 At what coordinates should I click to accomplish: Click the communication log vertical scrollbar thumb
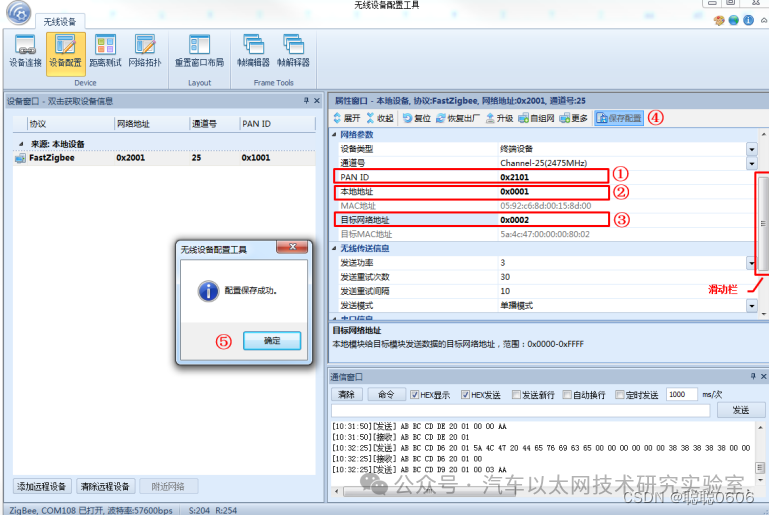point(760,467)
